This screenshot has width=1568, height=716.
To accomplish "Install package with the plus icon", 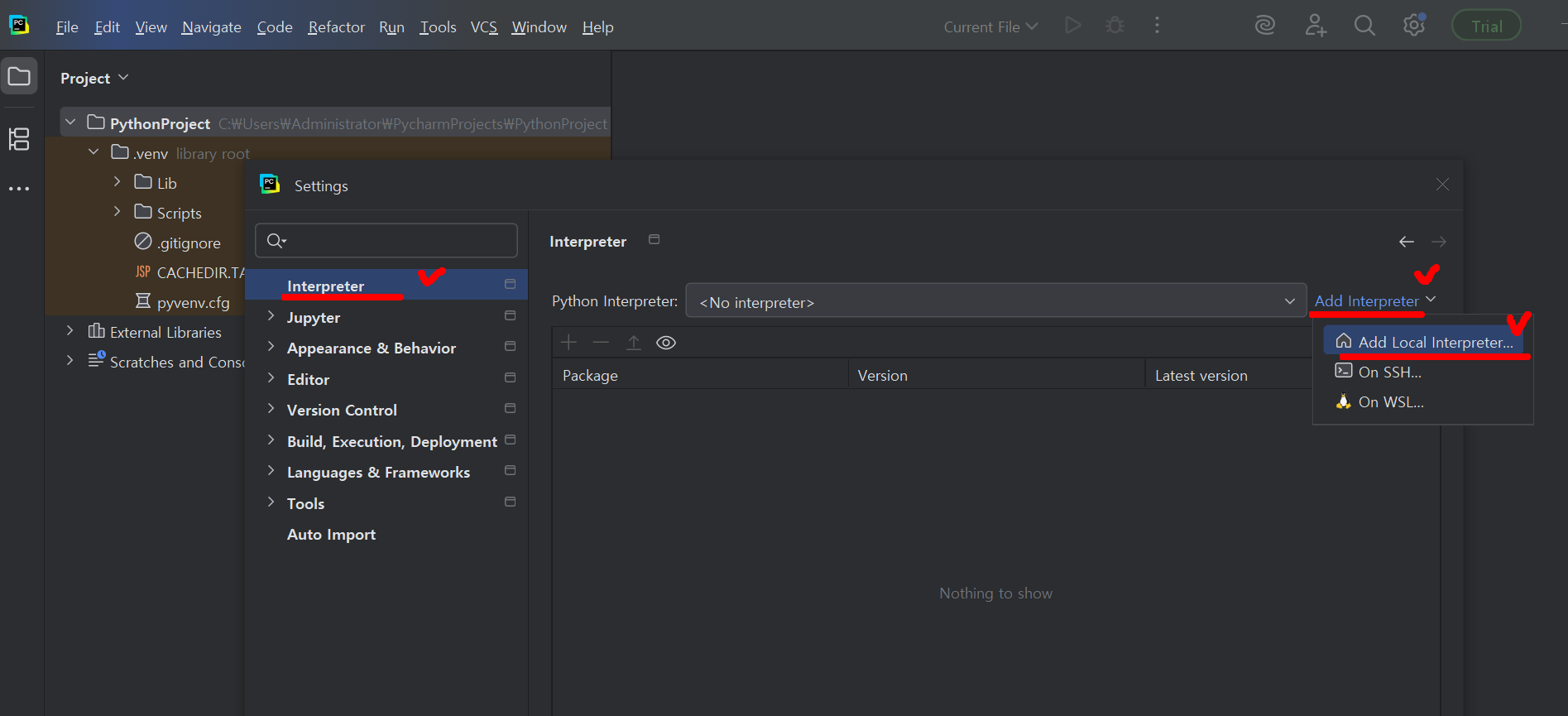I will (568, 343).
